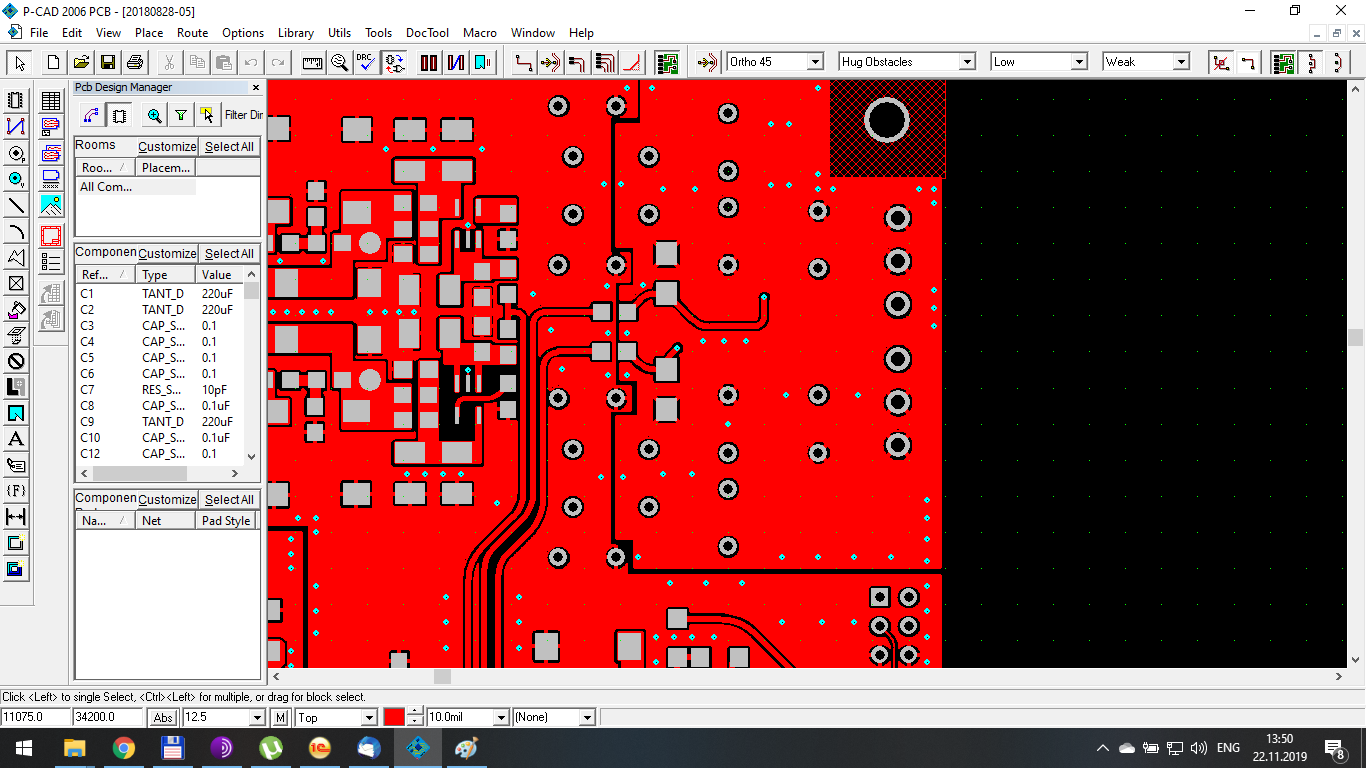Click the green board autorouter icon
This screenshot has height=768, width=1366.
point(668,62)
